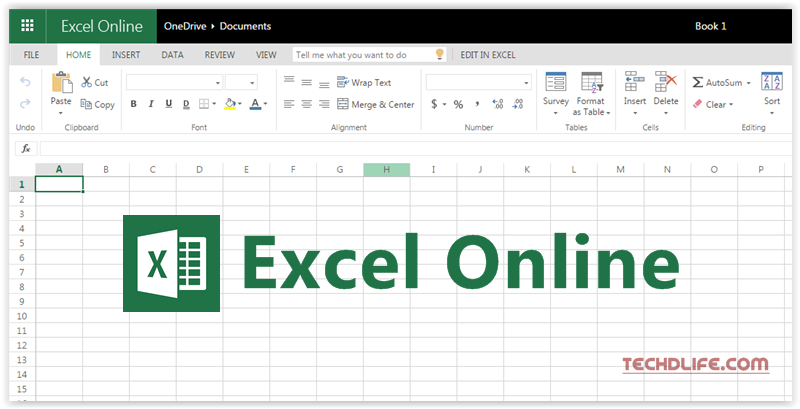
Task: Increase decimal places
Action: 498,104
